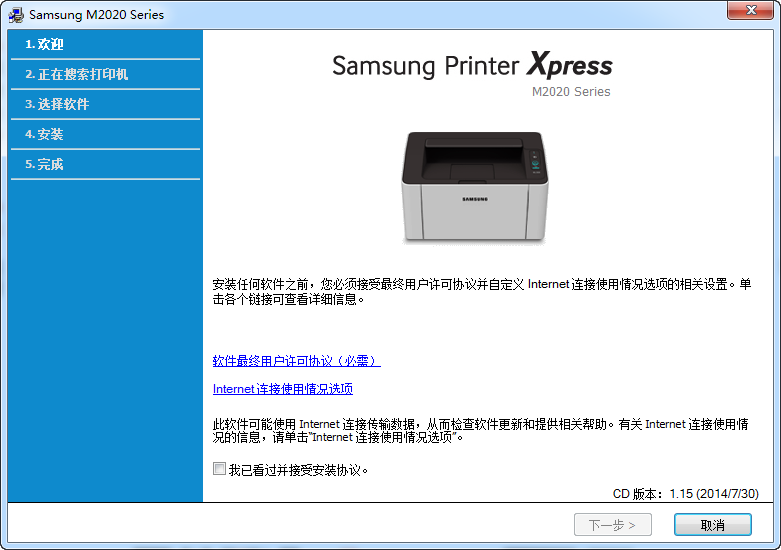The image size is (781, 550).
Task: Click the paragraph starting with 此软件可能使用 Internet
Action: [x=481, y=431]
